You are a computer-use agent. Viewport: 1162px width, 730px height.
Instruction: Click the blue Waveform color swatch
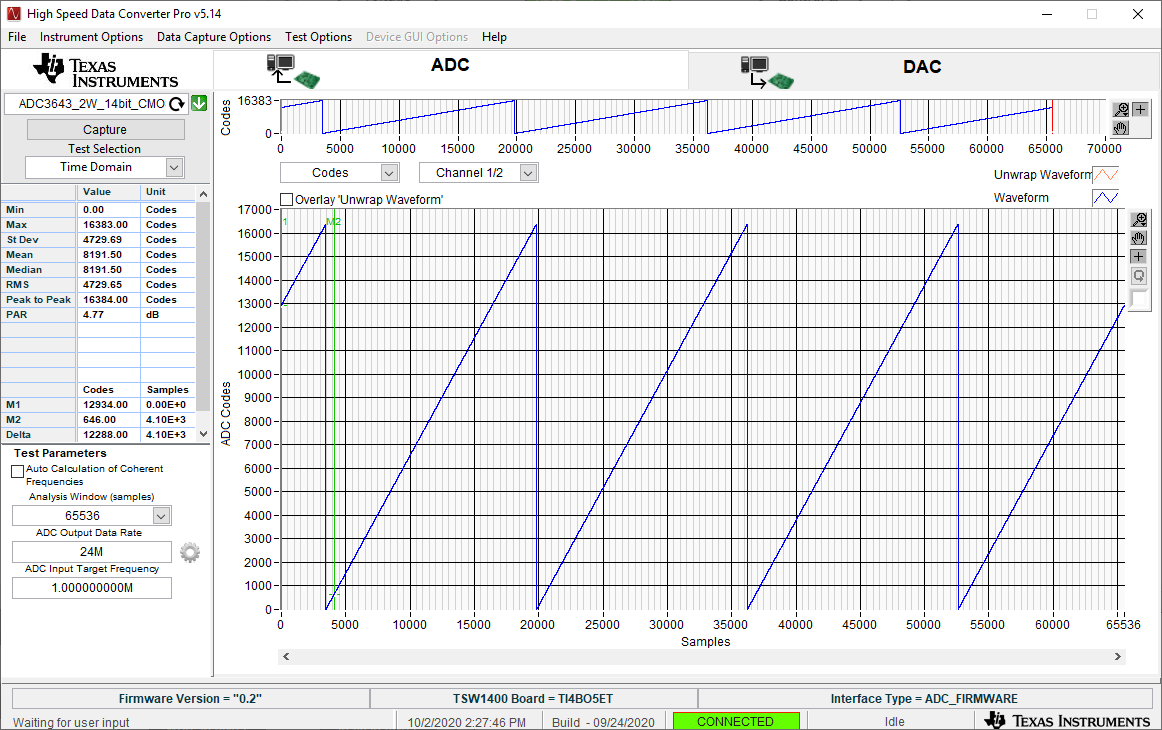[1105, 198]
